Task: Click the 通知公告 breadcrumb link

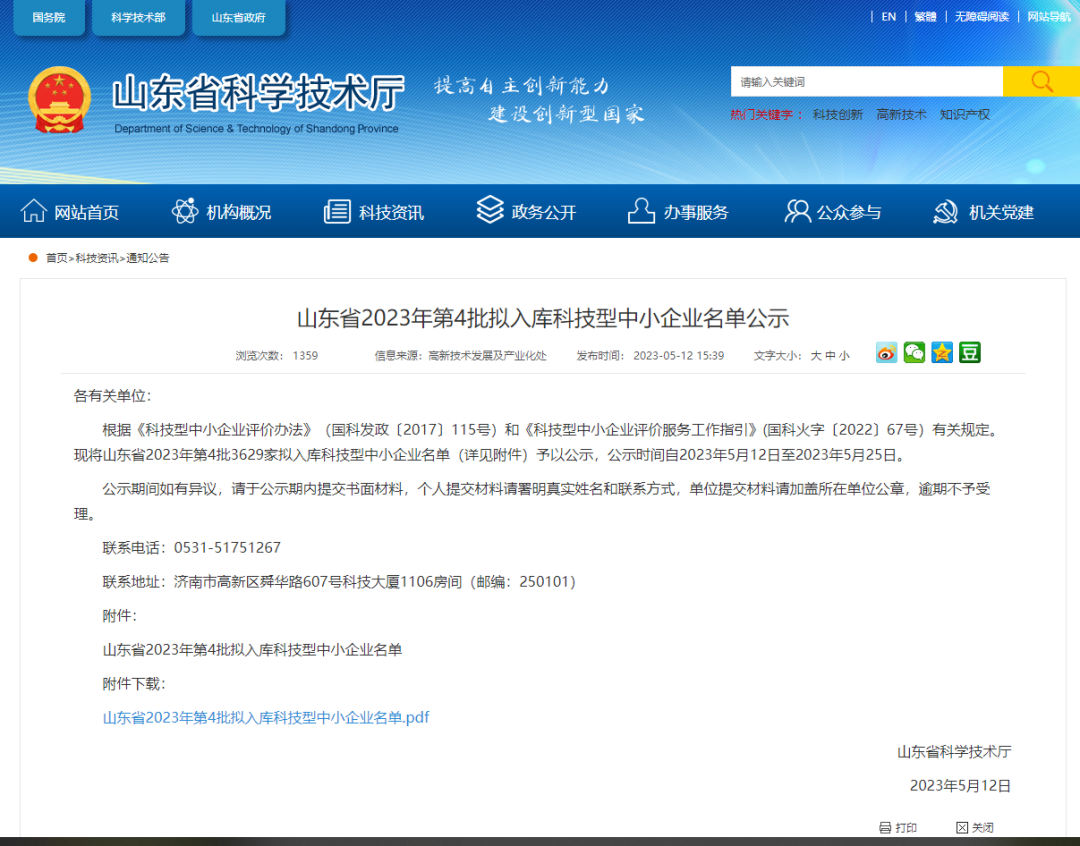Action: click(148, 258)
